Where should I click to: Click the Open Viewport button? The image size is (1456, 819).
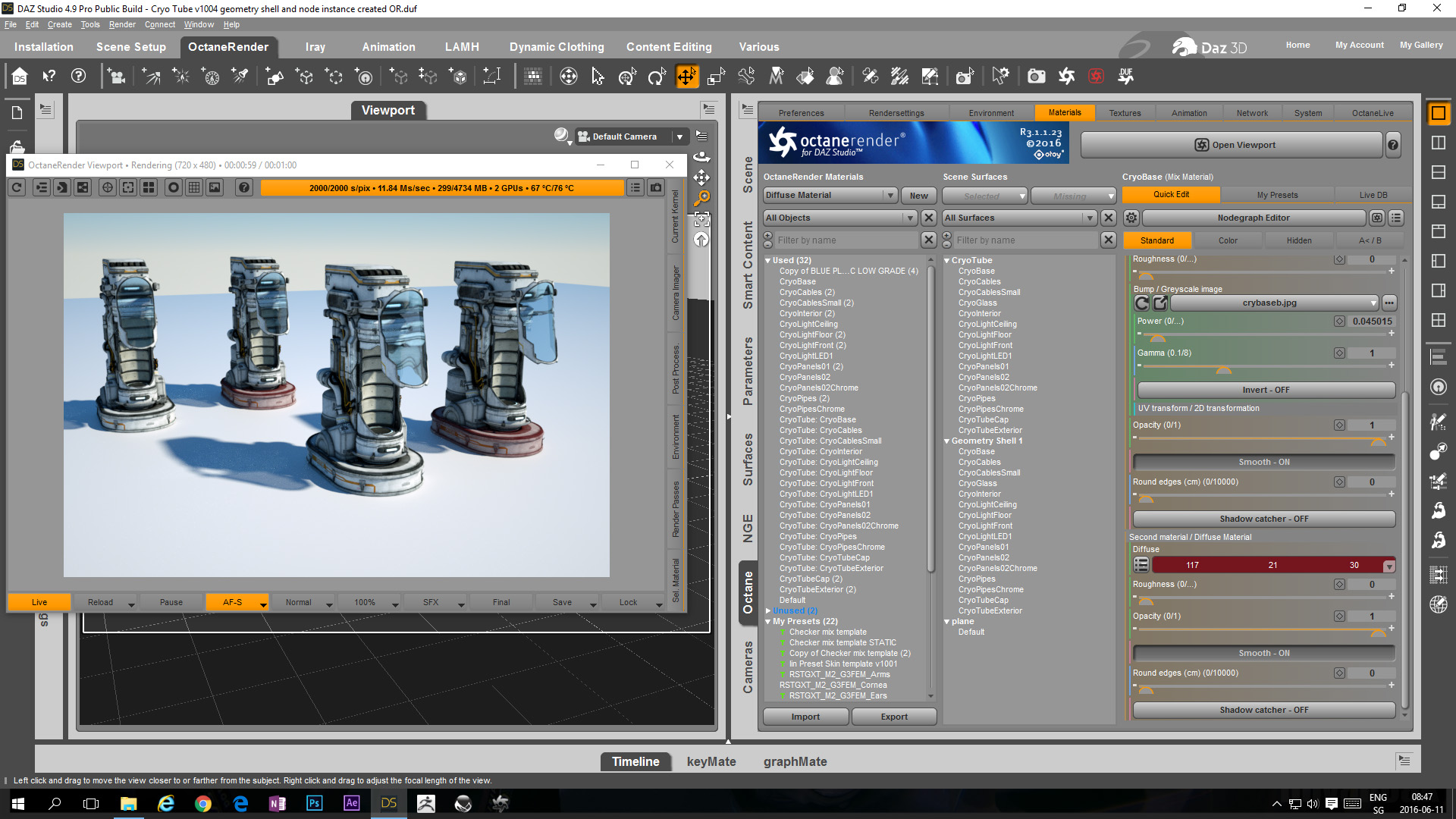1232,145
